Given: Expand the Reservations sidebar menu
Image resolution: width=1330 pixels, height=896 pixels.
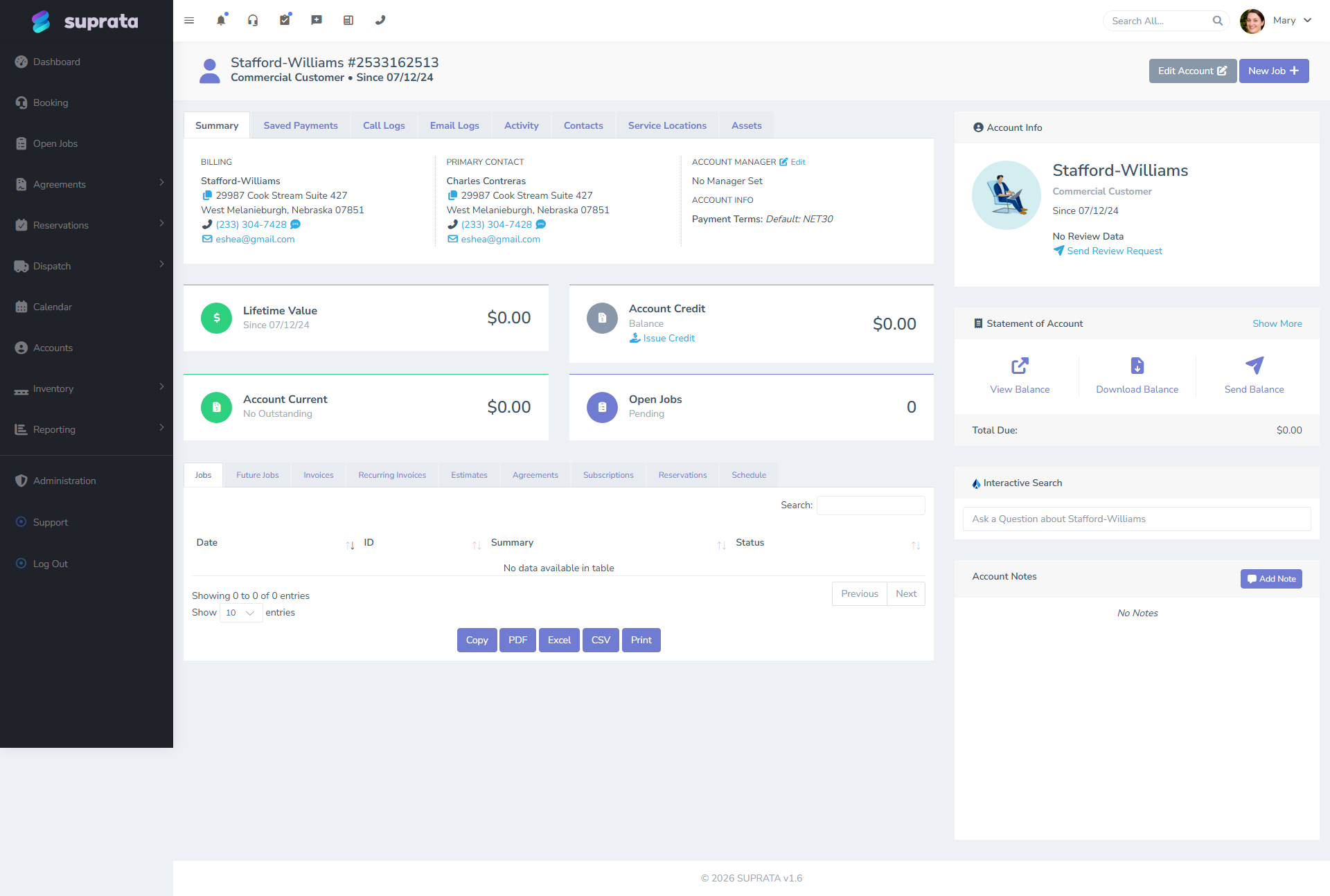Looking at the screenshot, I should (x=87, y=225).
